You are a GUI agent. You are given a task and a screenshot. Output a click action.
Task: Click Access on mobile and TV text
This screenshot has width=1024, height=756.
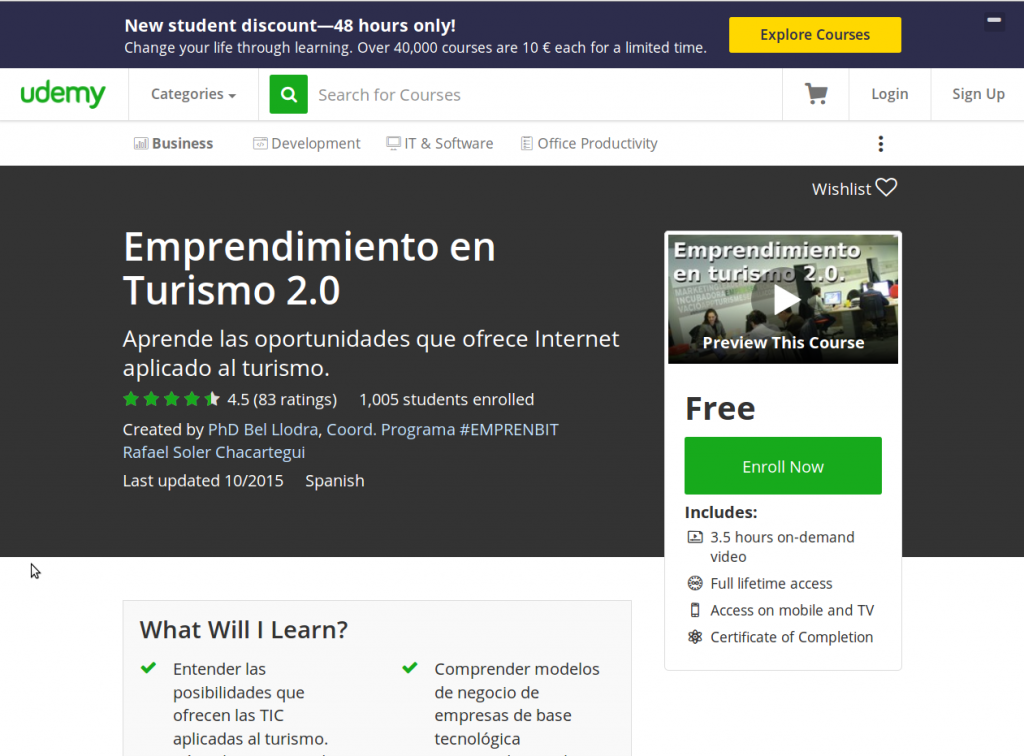[x=792, y=610]
